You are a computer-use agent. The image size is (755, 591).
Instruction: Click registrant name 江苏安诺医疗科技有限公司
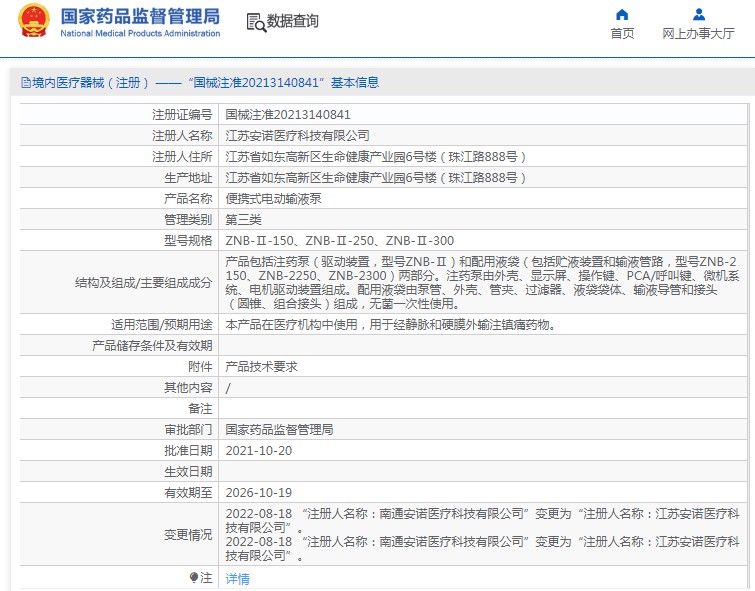tap(298, 136)
